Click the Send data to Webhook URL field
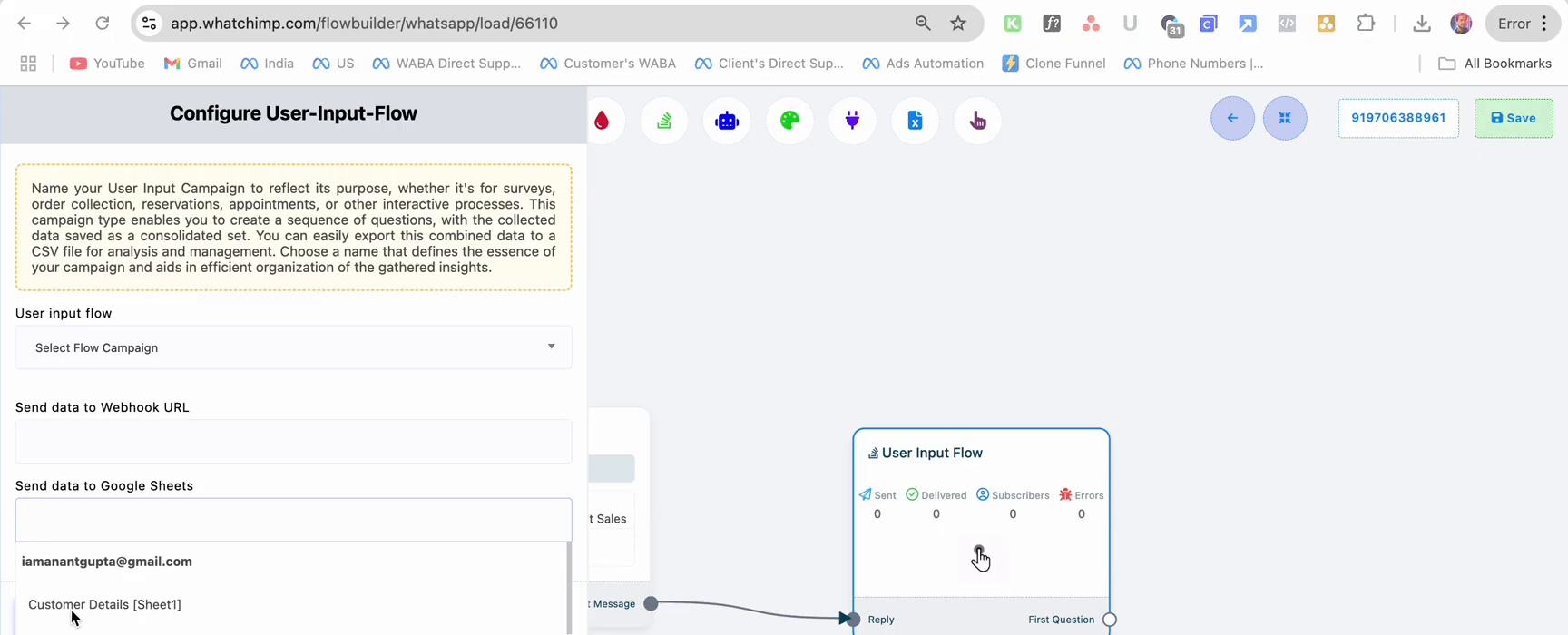 pyautogui.click(x=293, y=442)
